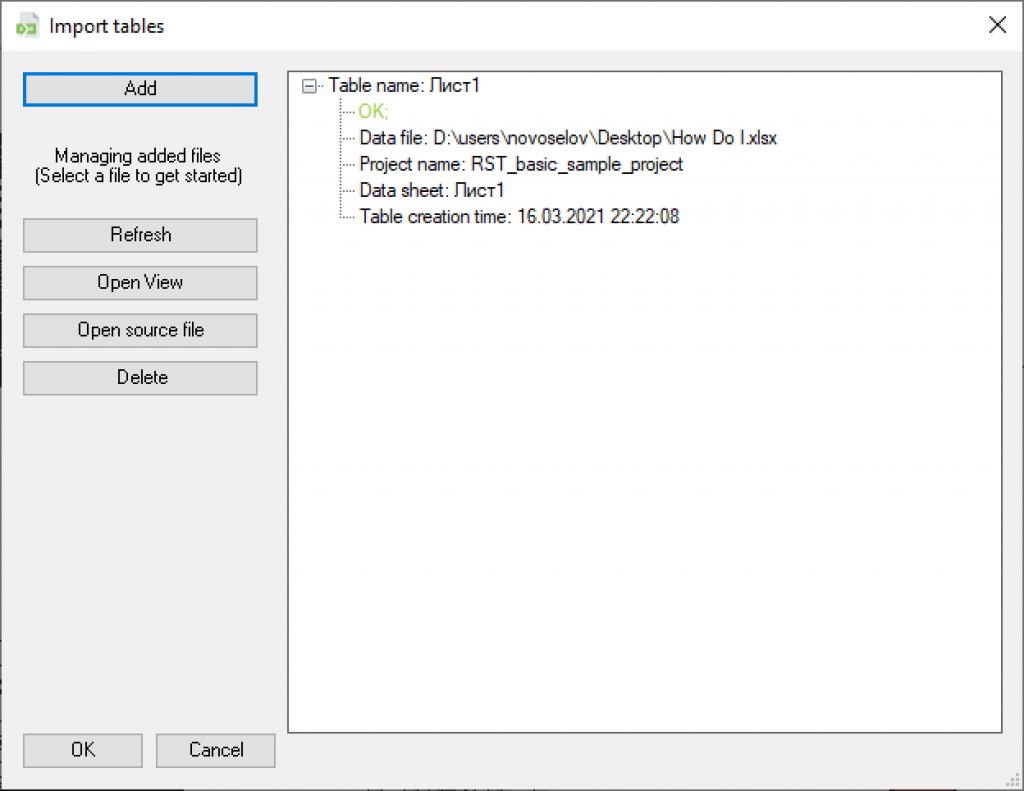Cancel the Import tables dialog
The width and height of the screenshot is (1024, 791).
(x=216, y=751)
